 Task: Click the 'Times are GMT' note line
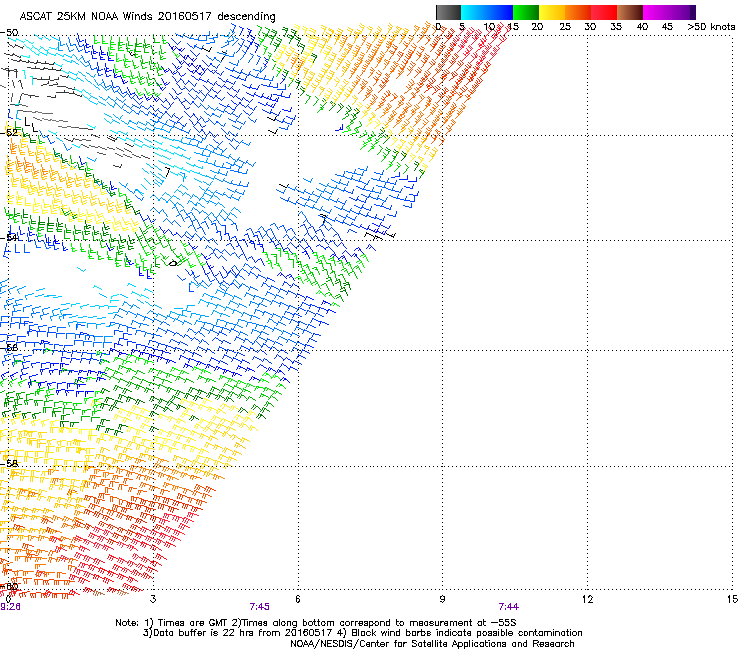pos(316,623)
